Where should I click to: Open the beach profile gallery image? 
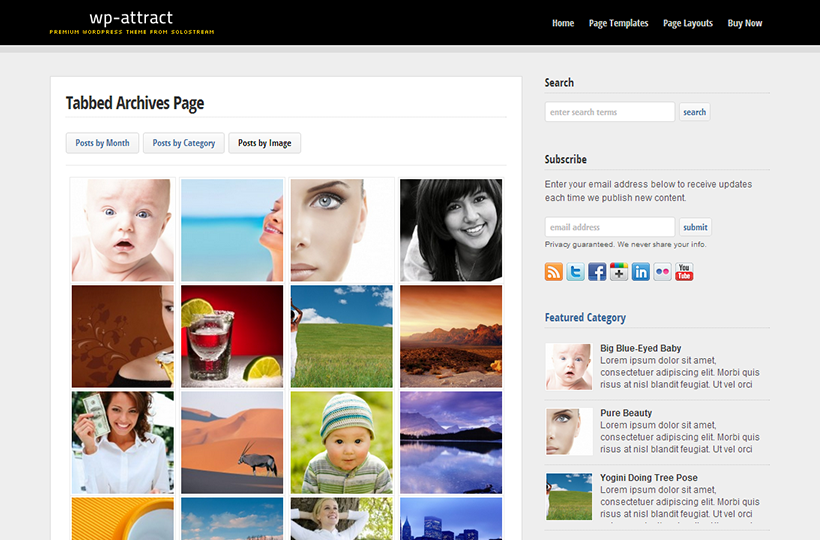(232, 230)
